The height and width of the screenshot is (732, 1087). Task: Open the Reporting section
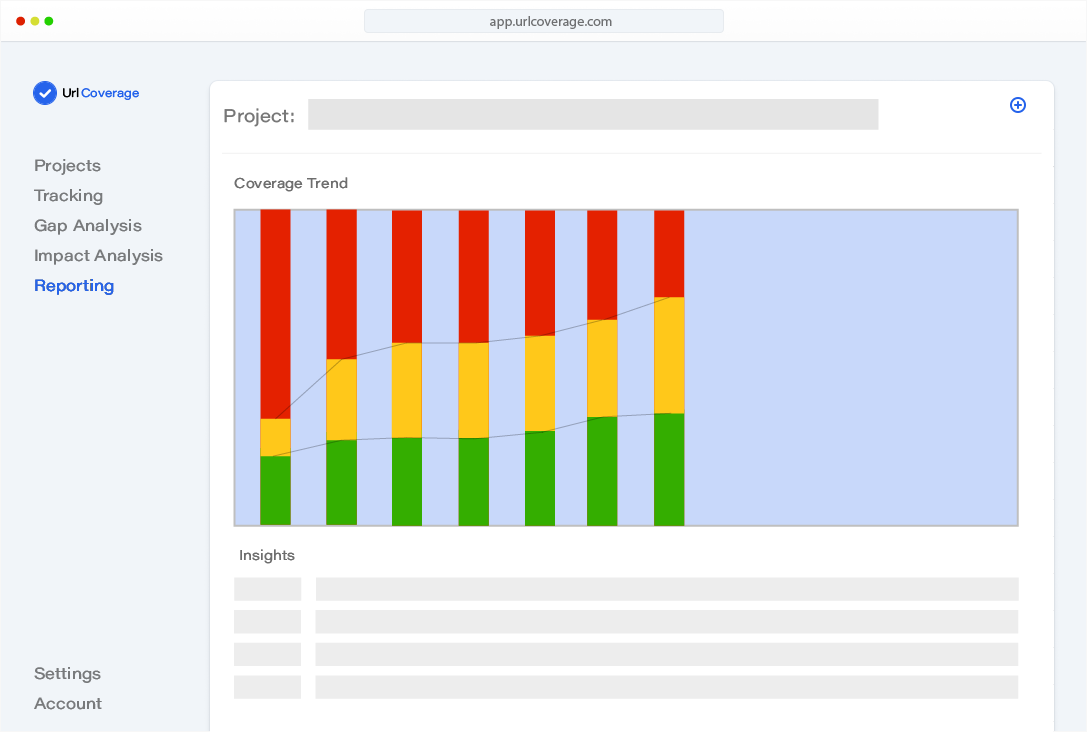pyautogui.click(x=74, y=286)
